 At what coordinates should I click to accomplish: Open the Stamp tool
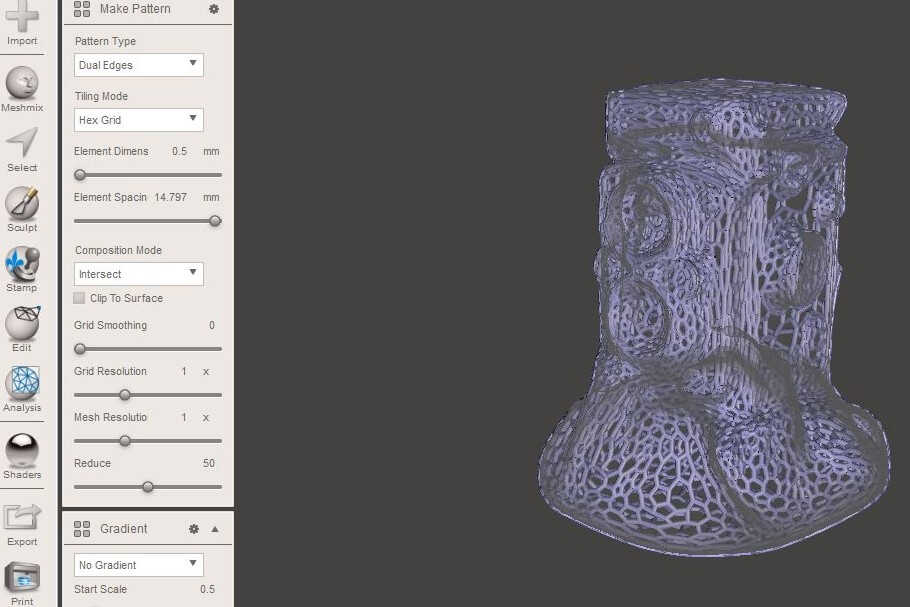[x=22, y=262]
